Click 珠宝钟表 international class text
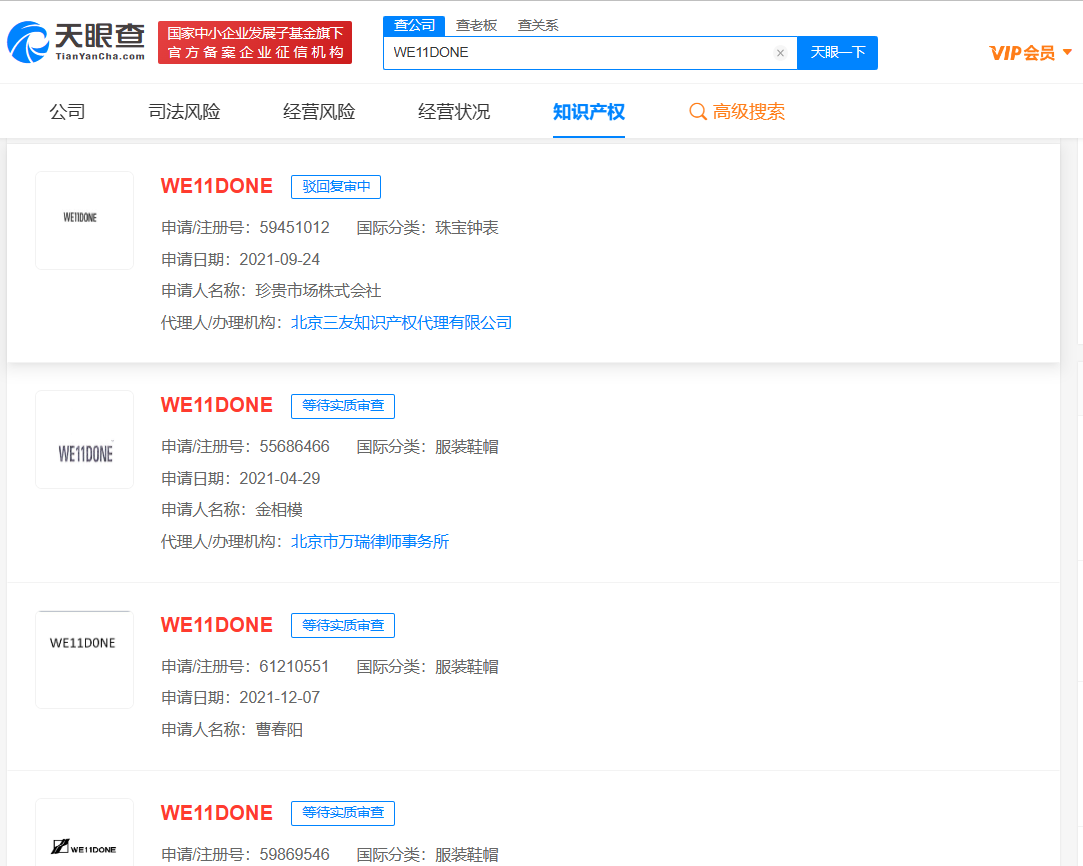Image resolution: width=1083 pixels, height=866 pixels. tap(467, 228)
